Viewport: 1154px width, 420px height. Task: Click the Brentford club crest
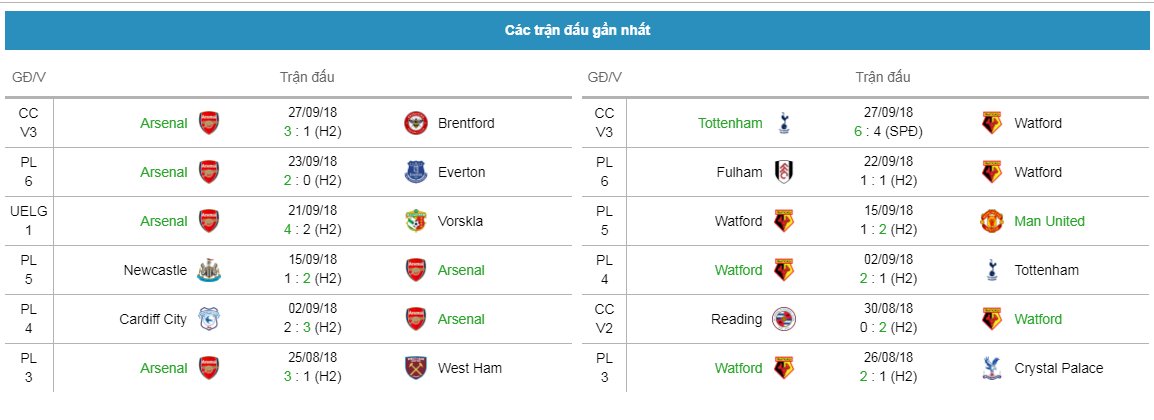[x=416, y=123]
